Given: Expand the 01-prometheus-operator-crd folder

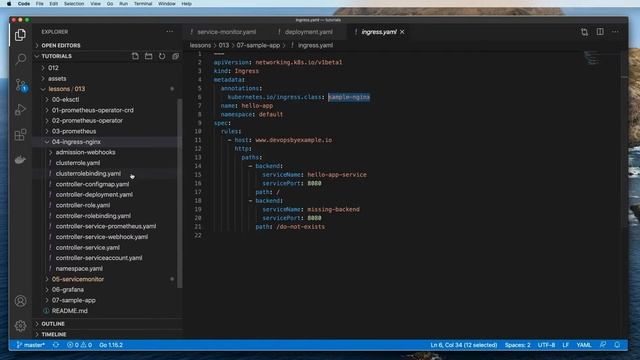Looking at the screenshot, I should (x=92, y=110).
